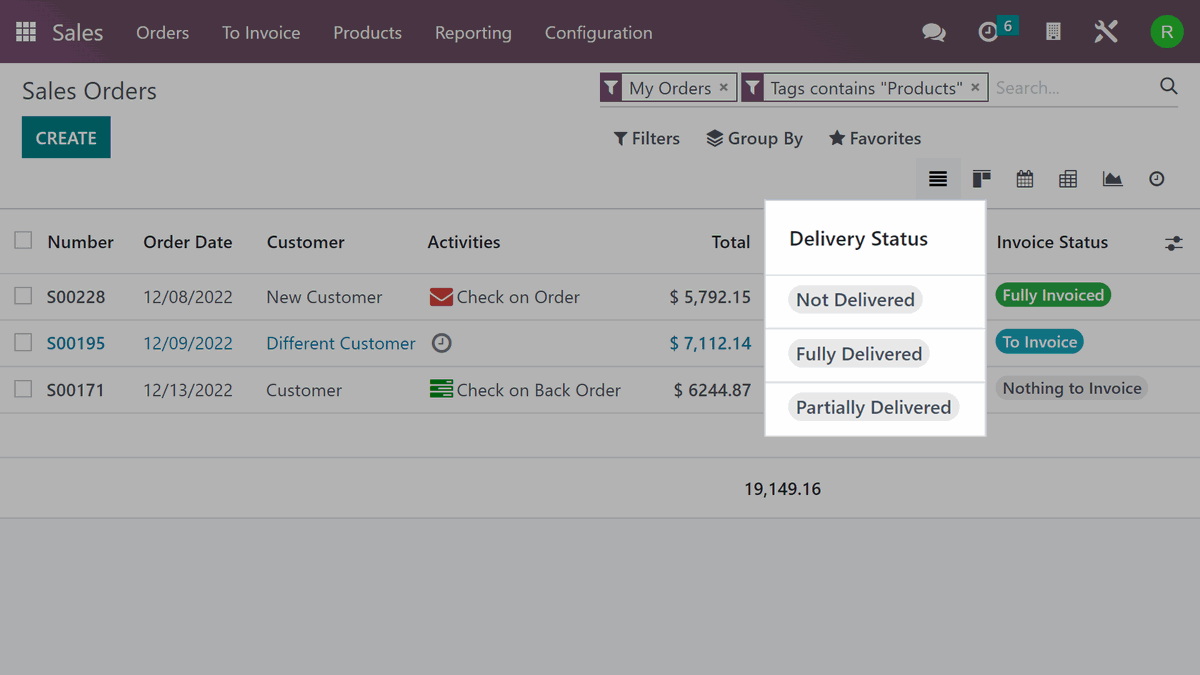Click the 12/09/2022 order date
The width and height of the screenshot is (1200, 675).
(188, 343)
